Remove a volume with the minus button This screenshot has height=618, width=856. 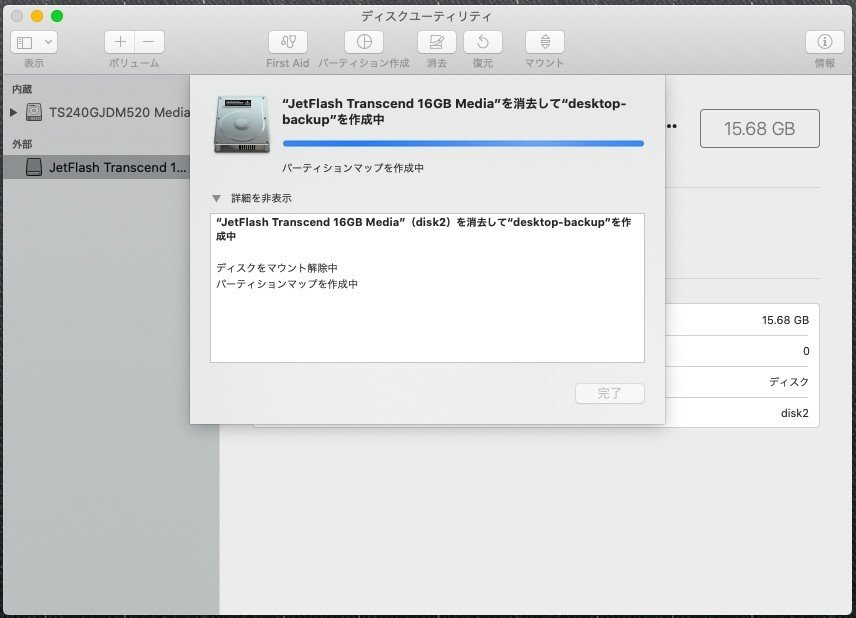click(149, 42)
